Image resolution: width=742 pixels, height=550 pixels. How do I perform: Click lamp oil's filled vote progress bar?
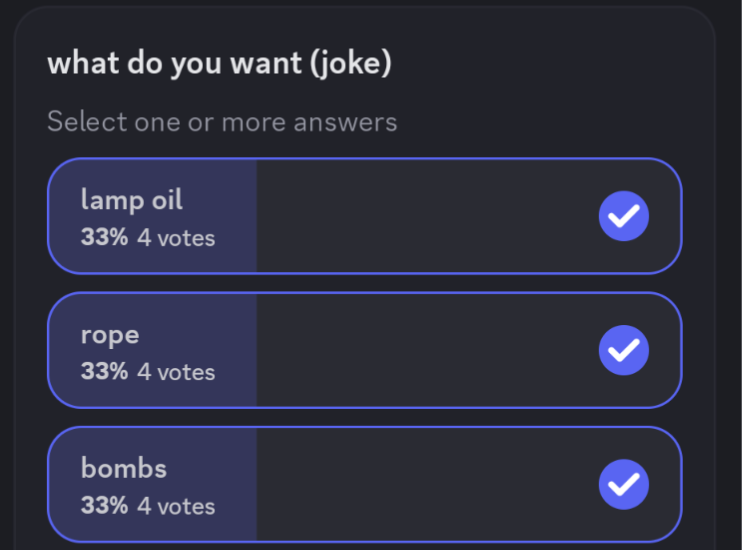[152, 216]
